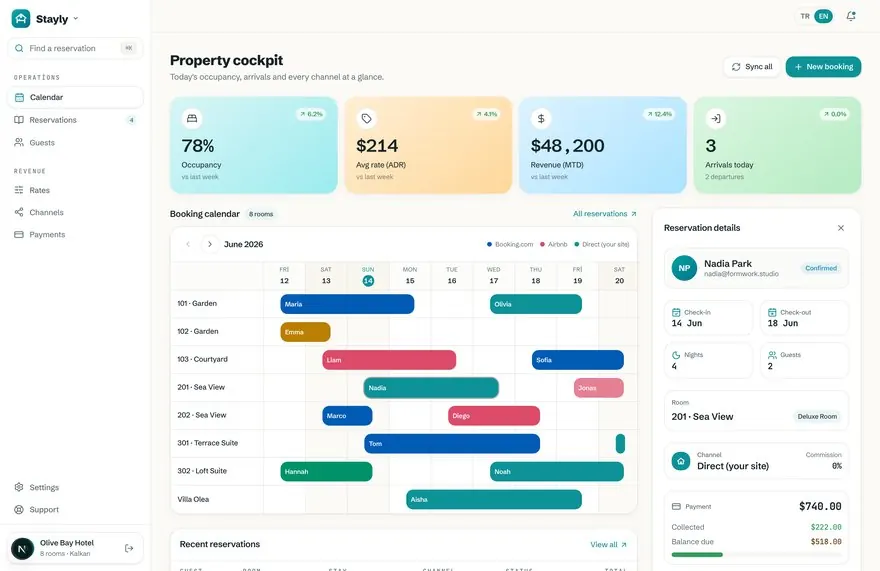Click the Airbnb legend dot
Image resolution: width=880 pixels, height=571 pixels.
(x=542, y=244)
